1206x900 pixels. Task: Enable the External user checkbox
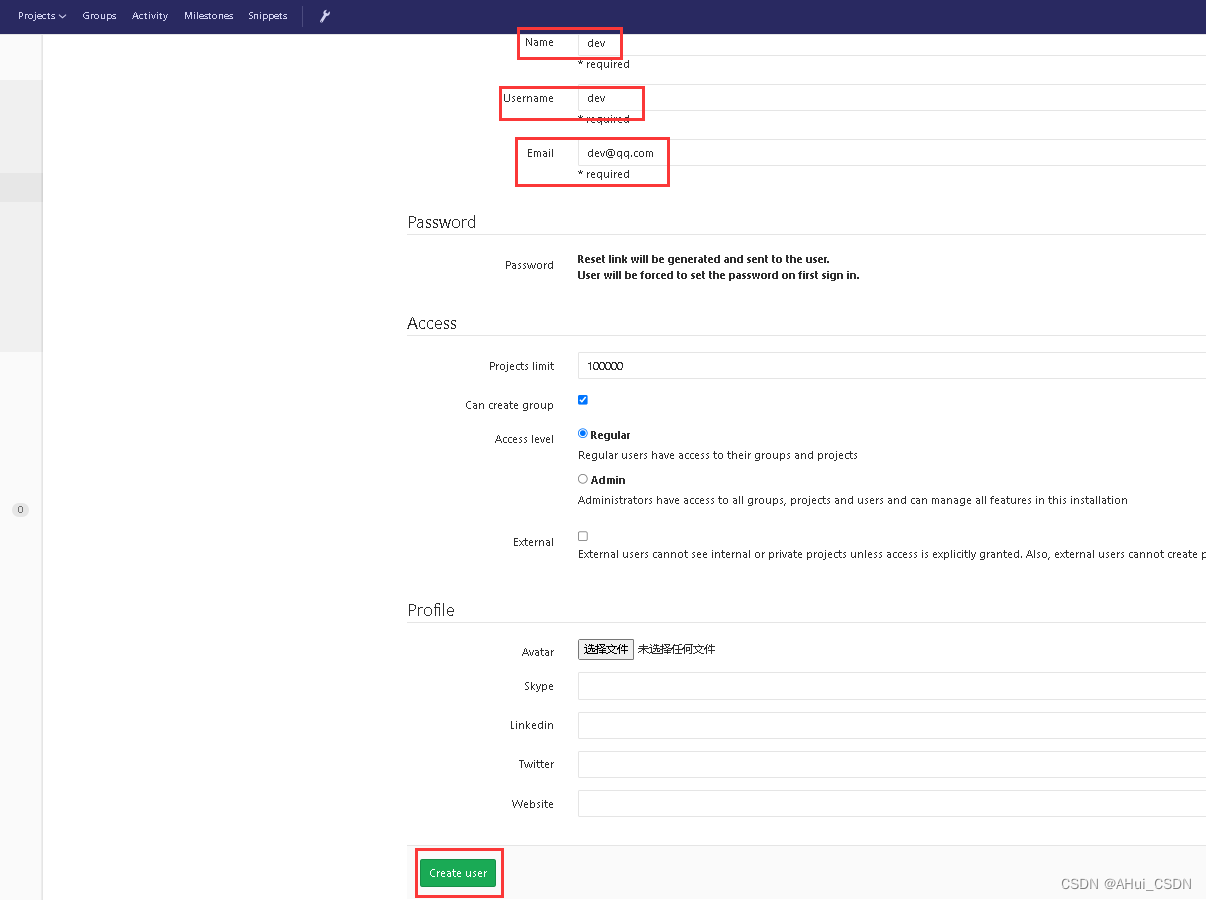583,536
